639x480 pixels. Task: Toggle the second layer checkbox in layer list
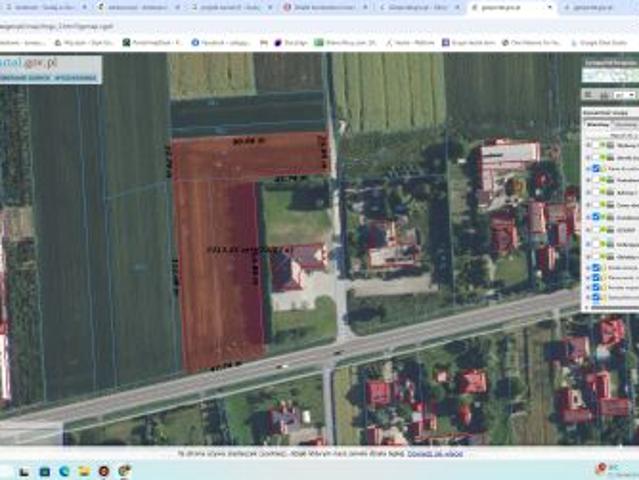coord(596,157)
